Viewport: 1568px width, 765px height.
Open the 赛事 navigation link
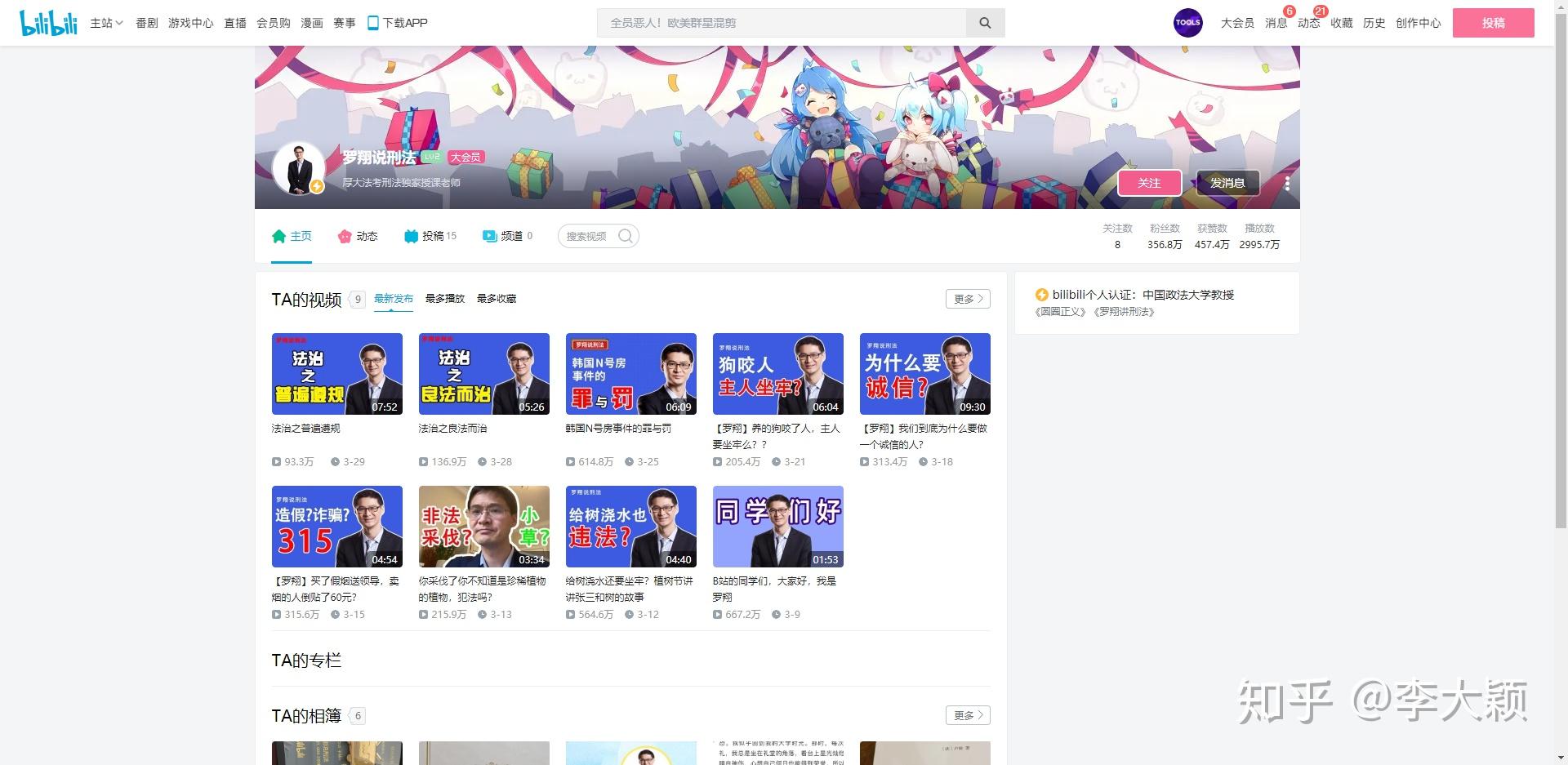pos(345,23)
